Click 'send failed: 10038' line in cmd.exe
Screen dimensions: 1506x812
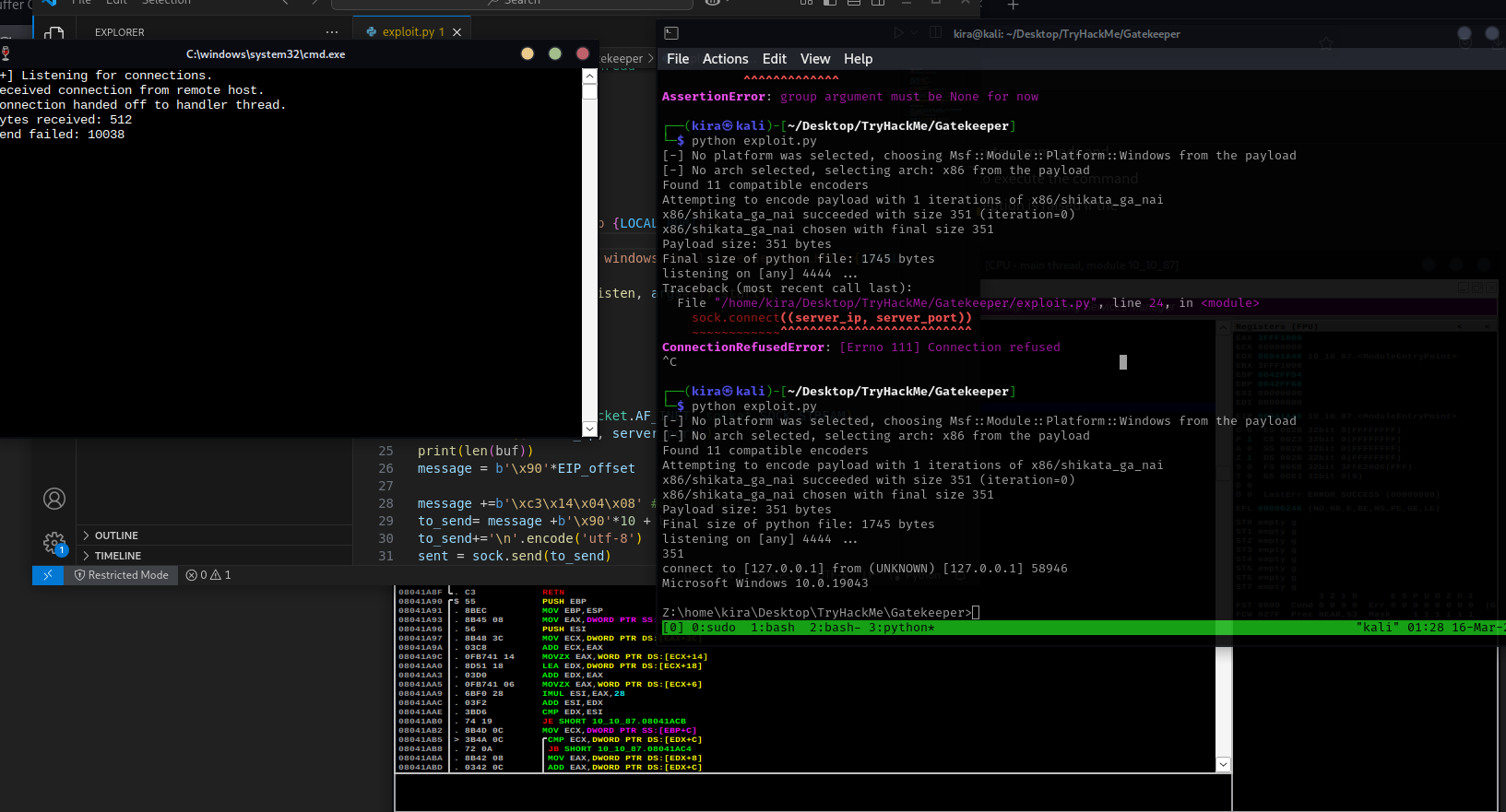tap(63, 135)
